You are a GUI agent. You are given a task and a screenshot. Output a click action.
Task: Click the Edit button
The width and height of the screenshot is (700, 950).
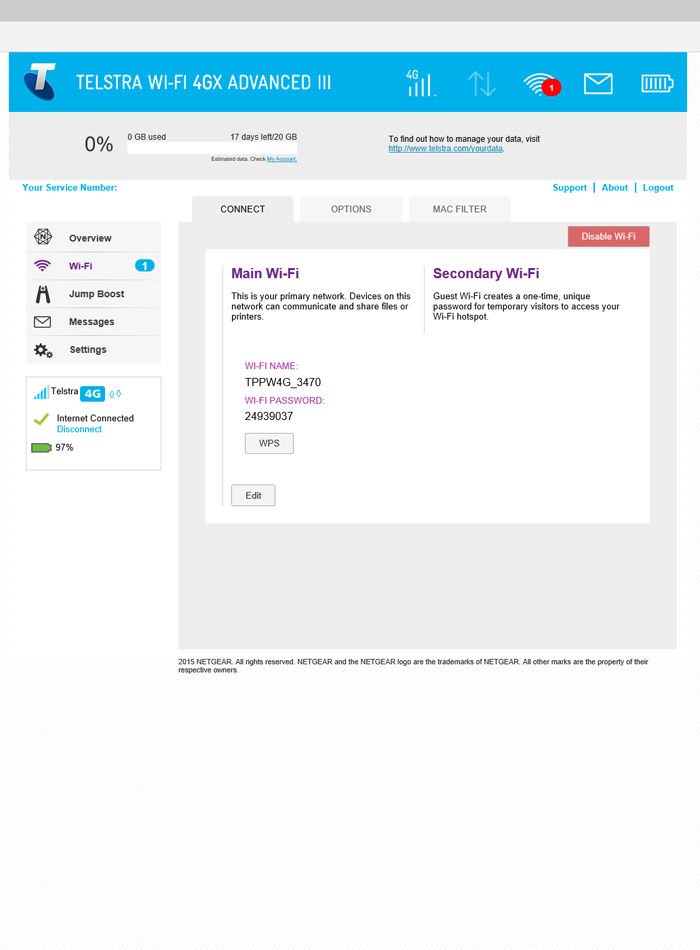tap(253, 495)
